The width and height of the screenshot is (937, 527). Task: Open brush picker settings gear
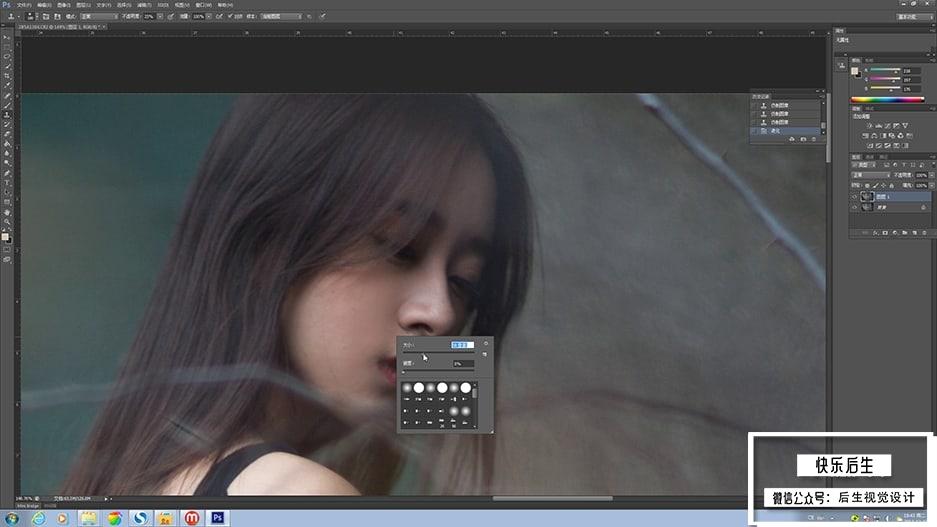tap(485, 343)
